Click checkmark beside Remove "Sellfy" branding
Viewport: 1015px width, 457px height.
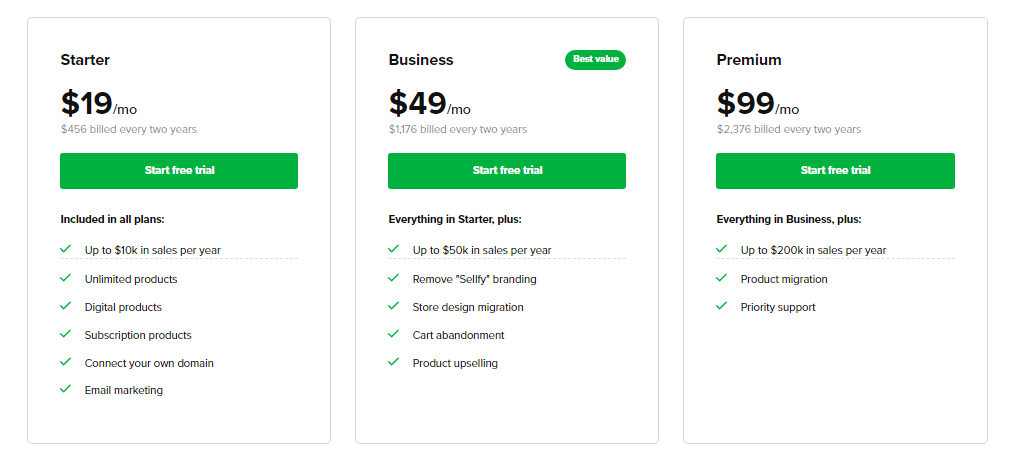tap(394, 278)
